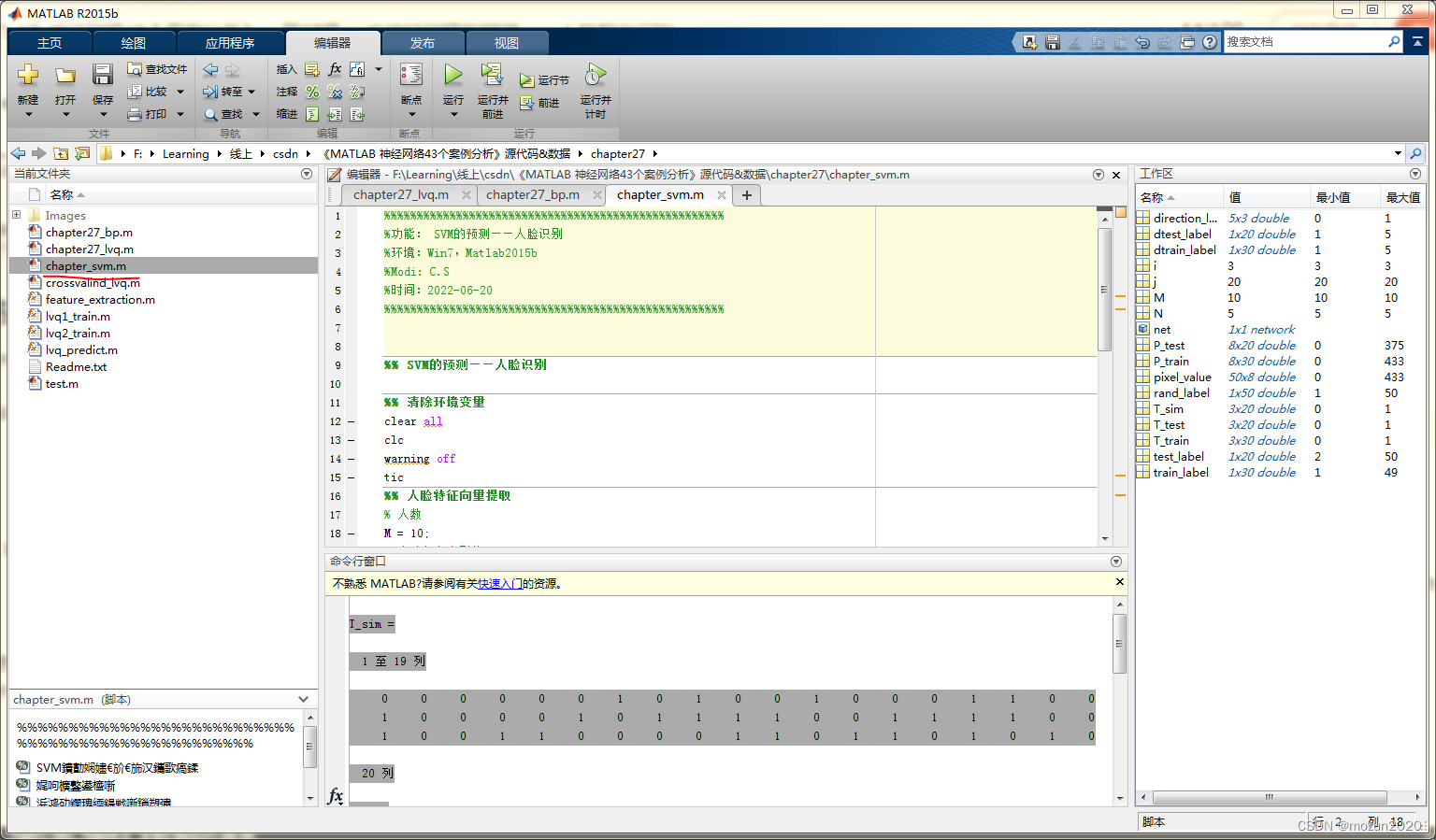Click the 运行并计时 (Run and Time) icon

[x=596, y=75]
